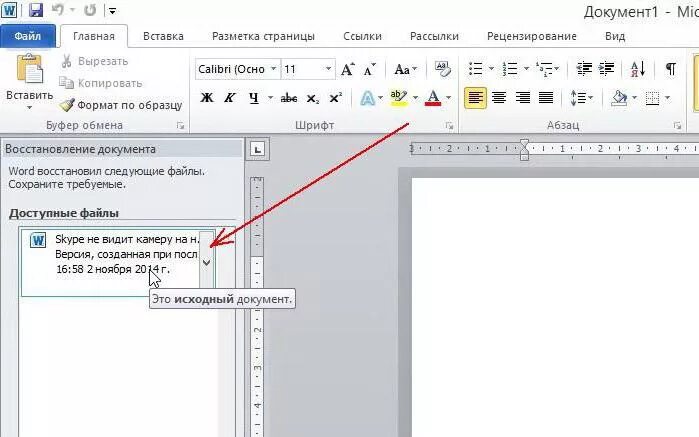Click the Вставить paste icon

29,69
